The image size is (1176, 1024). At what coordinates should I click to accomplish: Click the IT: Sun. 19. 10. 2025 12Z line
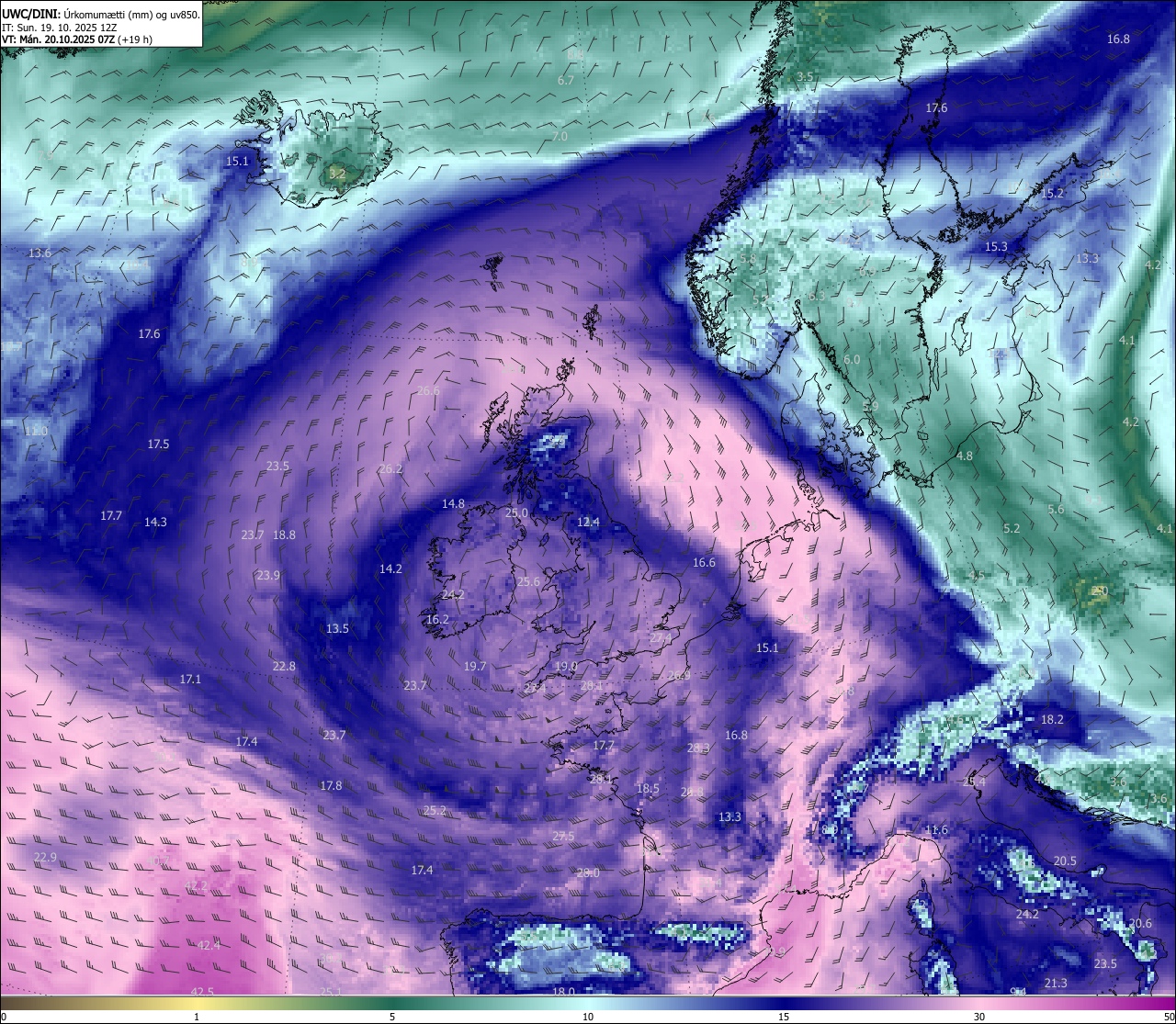(60, 27)
